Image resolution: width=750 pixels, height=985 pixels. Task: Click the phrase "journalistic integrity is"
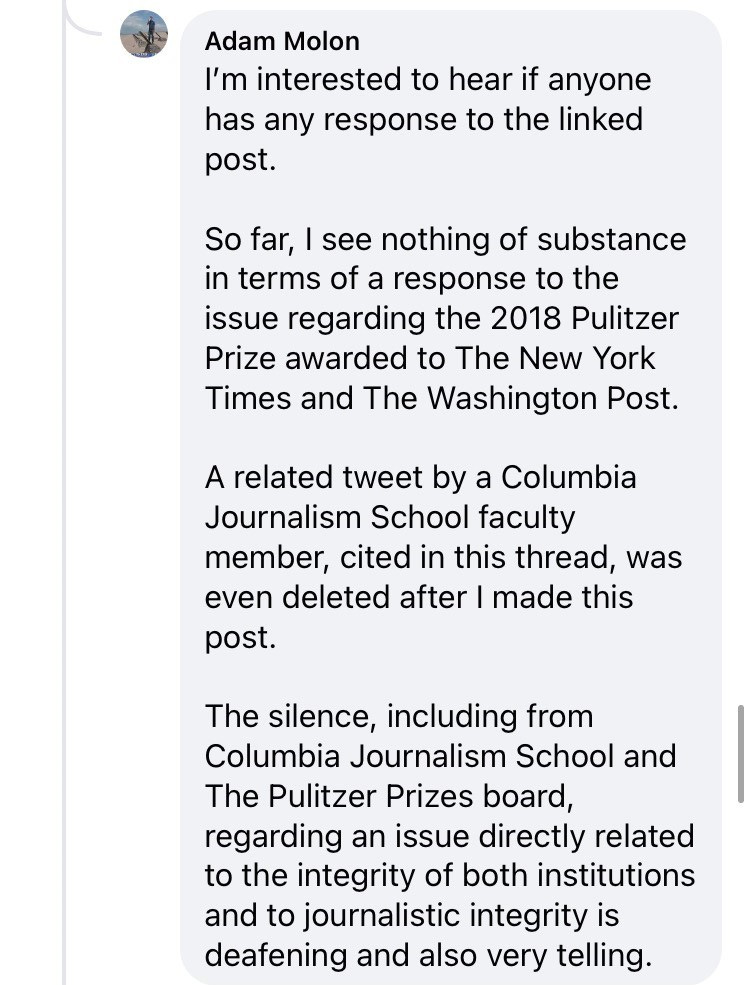coord(462,916)
